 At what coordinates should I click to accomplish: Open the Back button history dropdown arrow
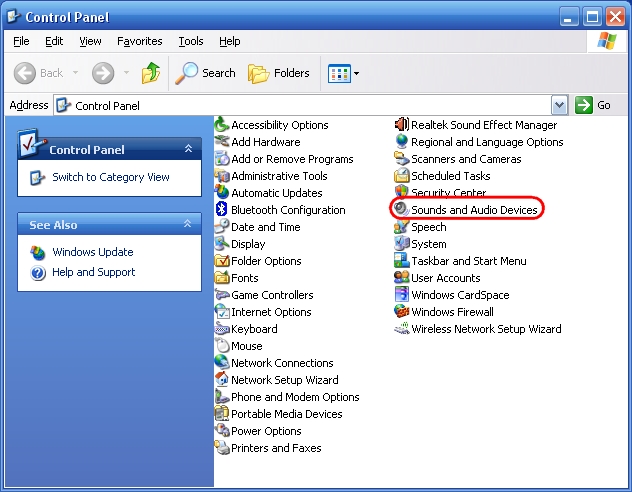pyautogui.click(x=75, y=73)
